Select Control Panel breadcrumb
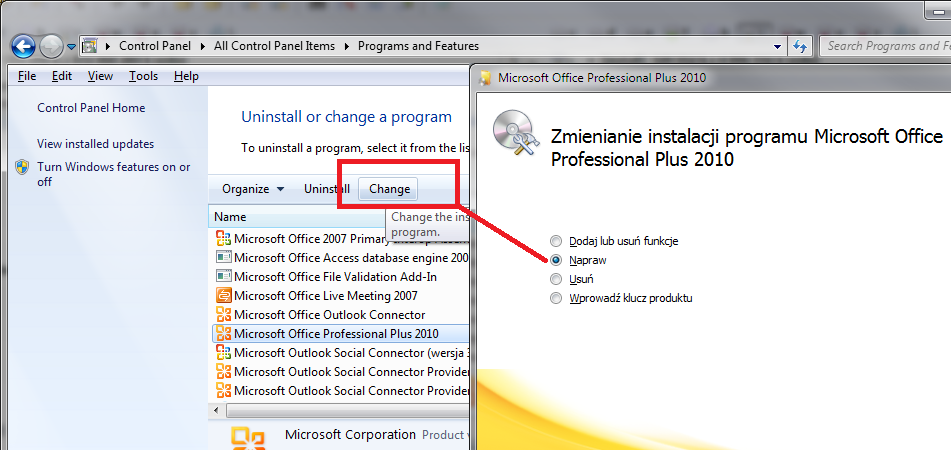 (155, 46)
